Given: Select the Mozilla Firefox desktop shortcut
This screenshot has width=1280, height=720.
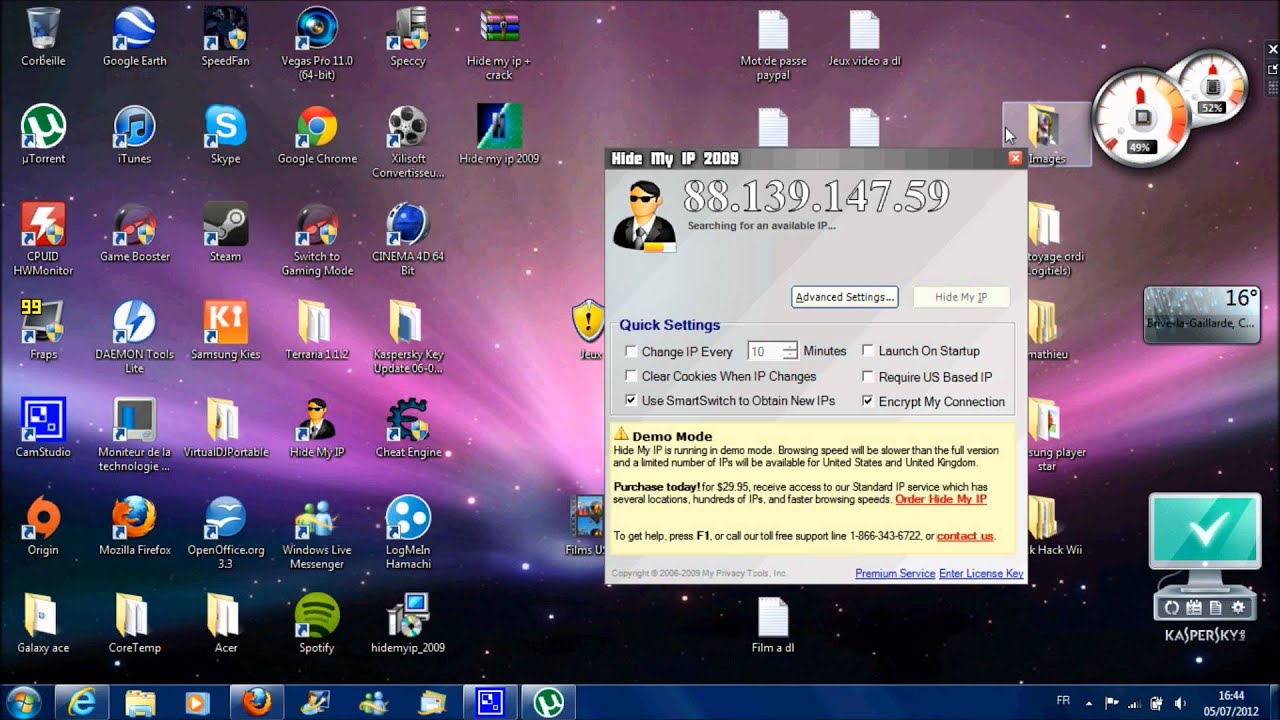Looking at the screenshot, I should 135,527.
